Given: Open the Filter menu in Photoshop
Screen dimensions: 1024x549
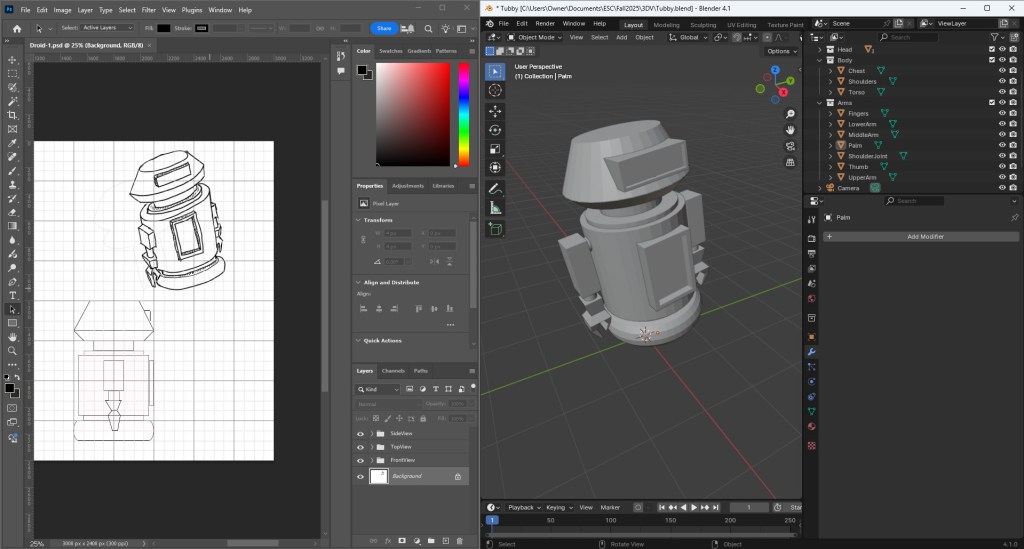Looking at the screenshot, I should 148,10.
